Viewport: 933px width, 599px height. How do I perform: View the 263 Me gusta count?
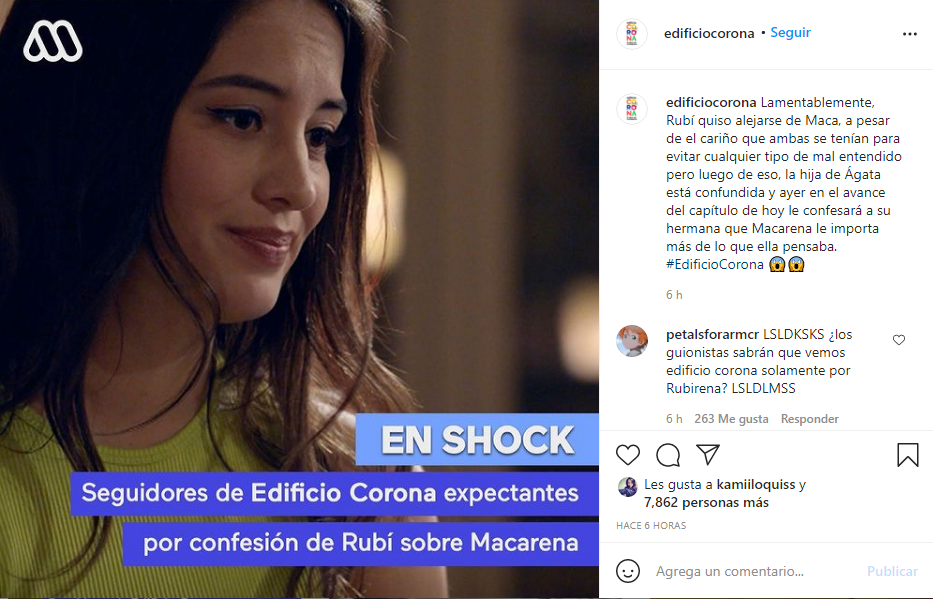[731, 419]
